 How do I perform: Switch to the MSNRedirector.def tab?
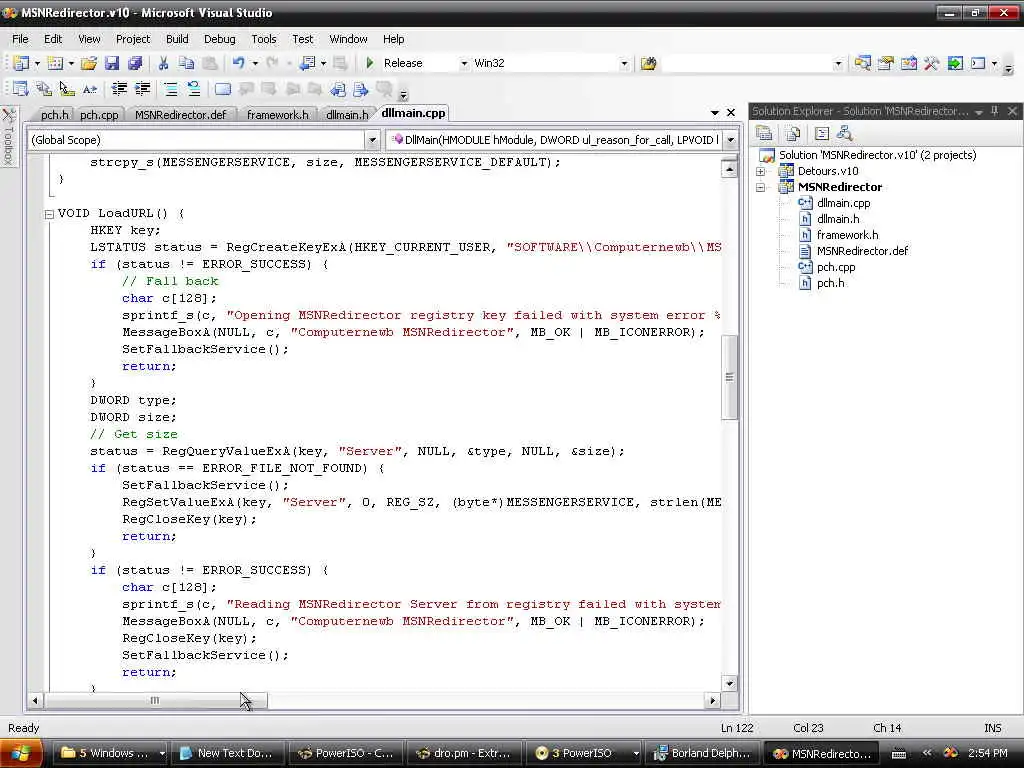pos(180,115)
